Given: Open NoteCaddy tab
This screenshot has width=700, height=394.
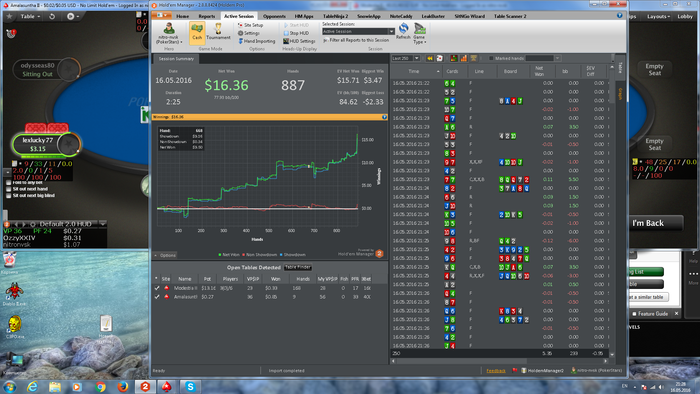Looking at the screenshot, I should 401,16.
